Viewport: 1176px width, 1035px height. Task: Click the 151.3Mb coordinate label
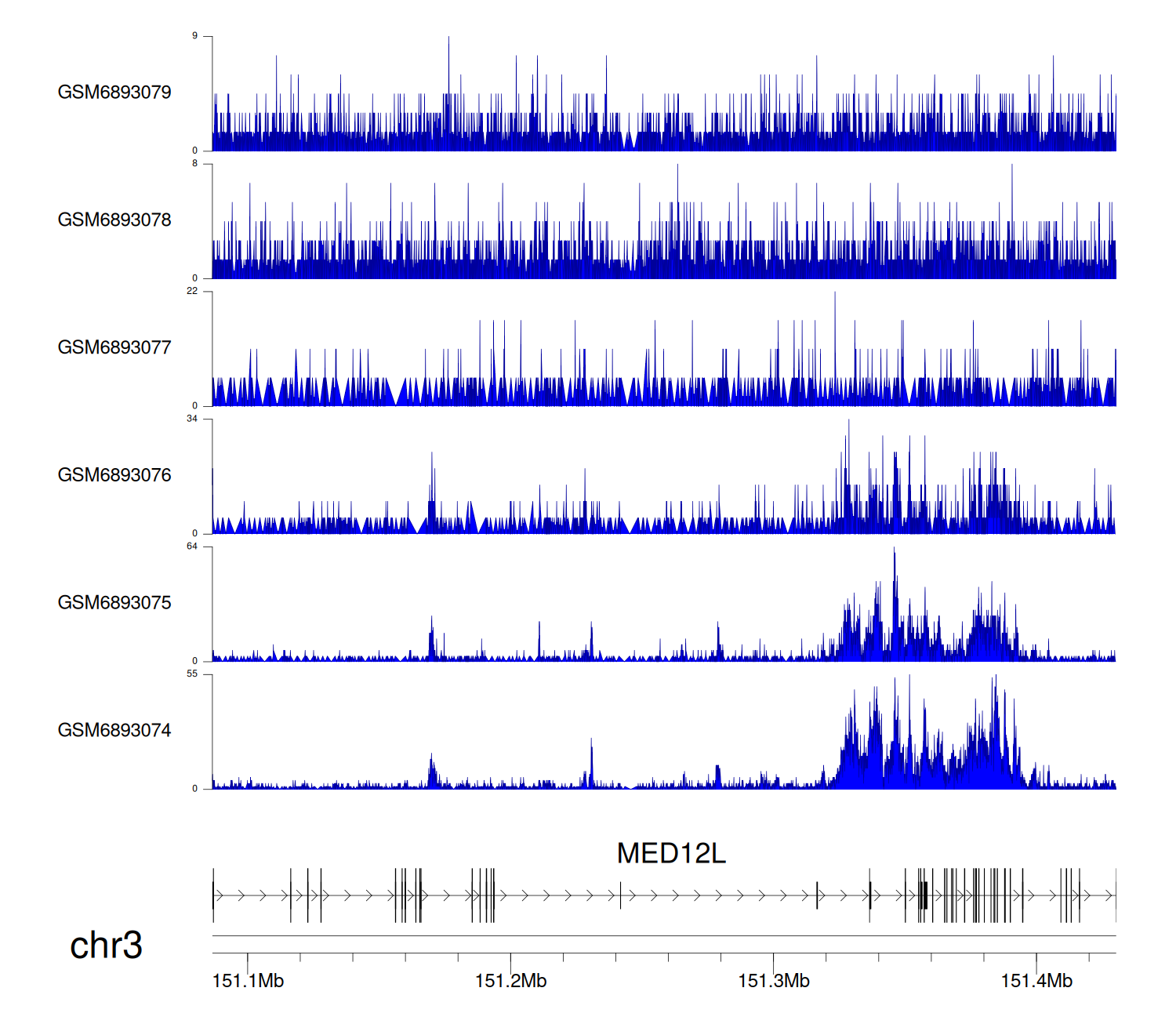pos(774,981)
